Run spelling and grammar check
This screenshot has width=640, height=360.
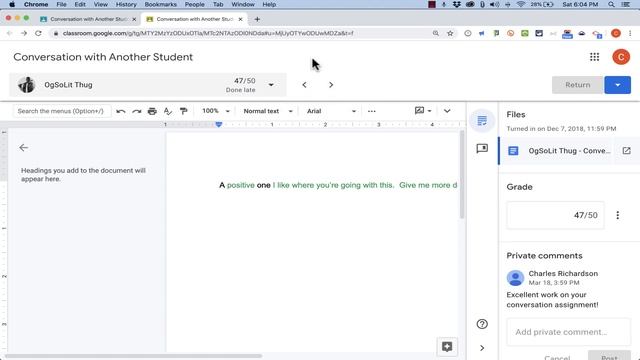click(168, 111)
